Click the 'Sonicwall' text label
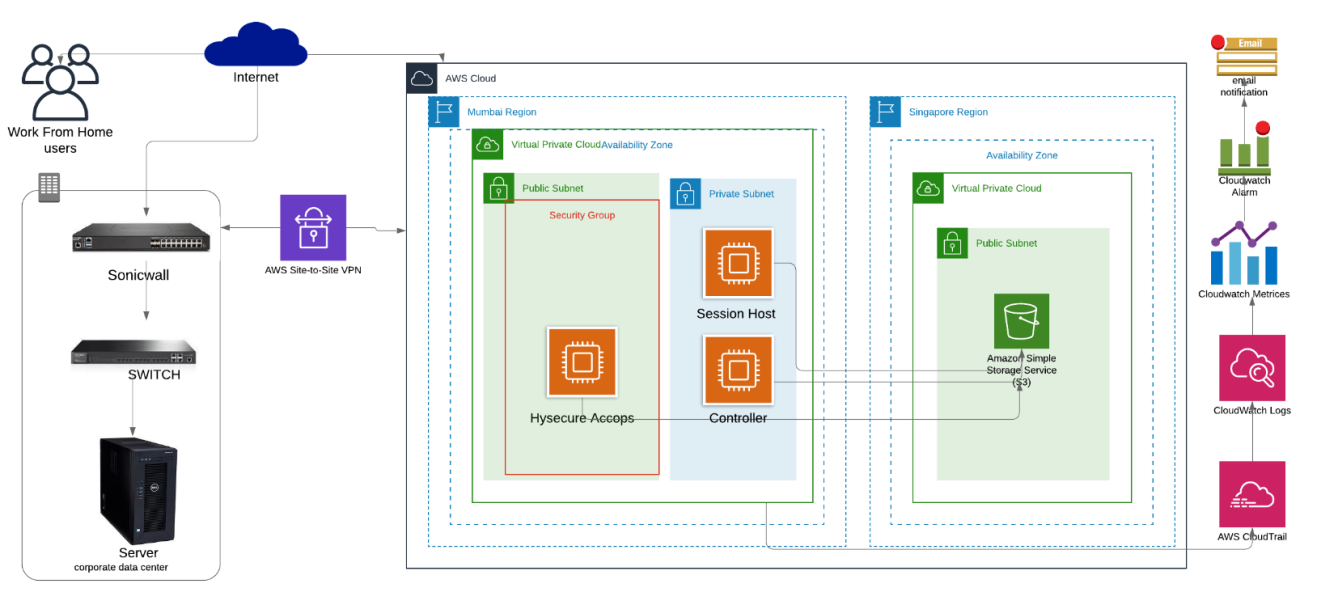 pos(138,275)
